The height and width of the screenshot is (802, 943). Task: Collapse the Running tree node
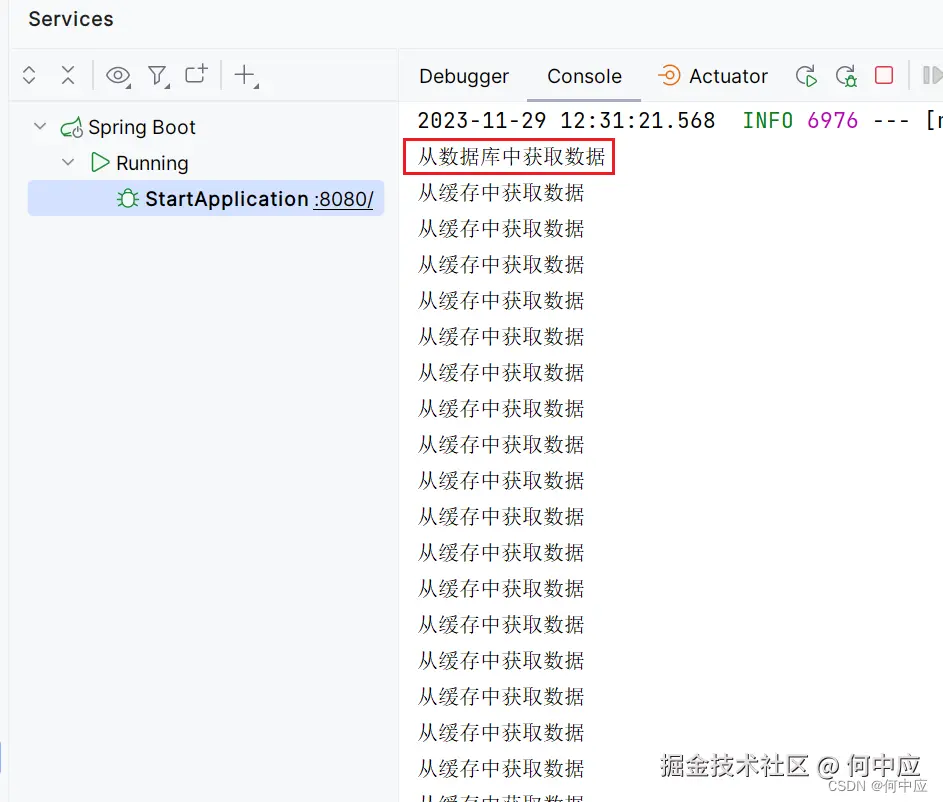tap(67, 162)
